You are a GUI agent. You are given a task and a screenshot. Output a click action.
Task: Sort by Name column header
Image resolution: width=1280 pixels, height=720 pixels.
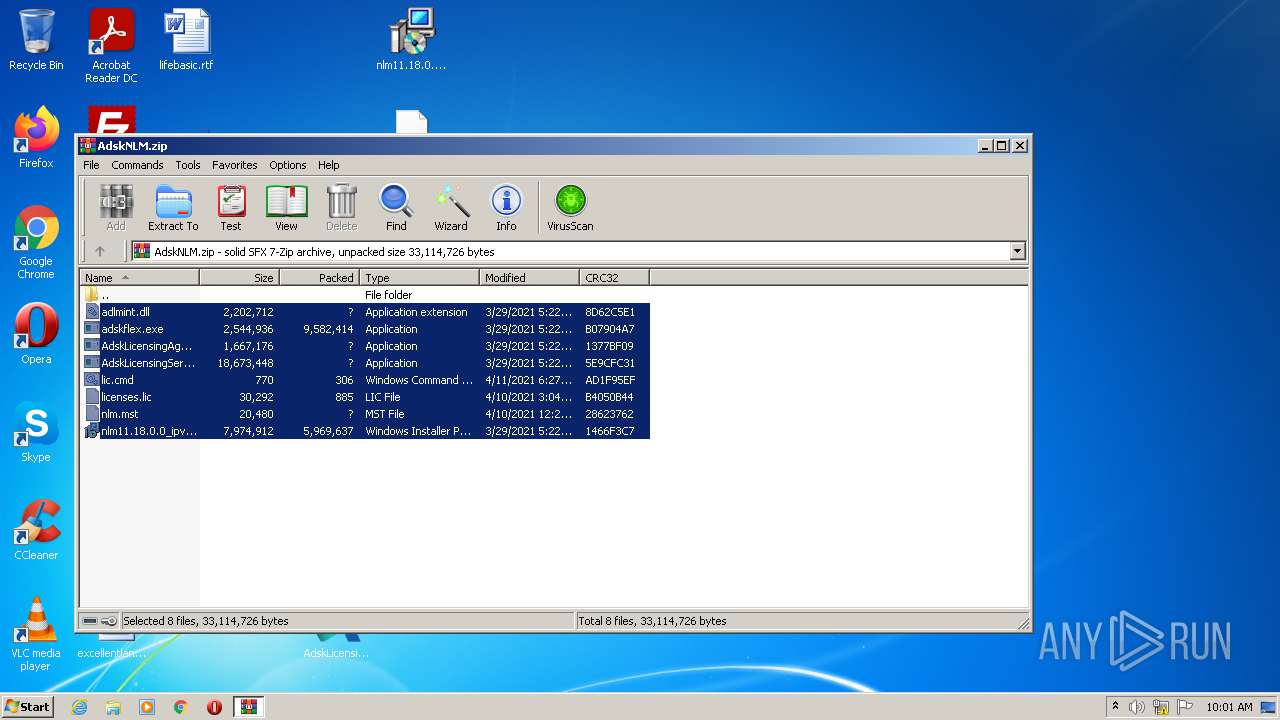point(140,277)
